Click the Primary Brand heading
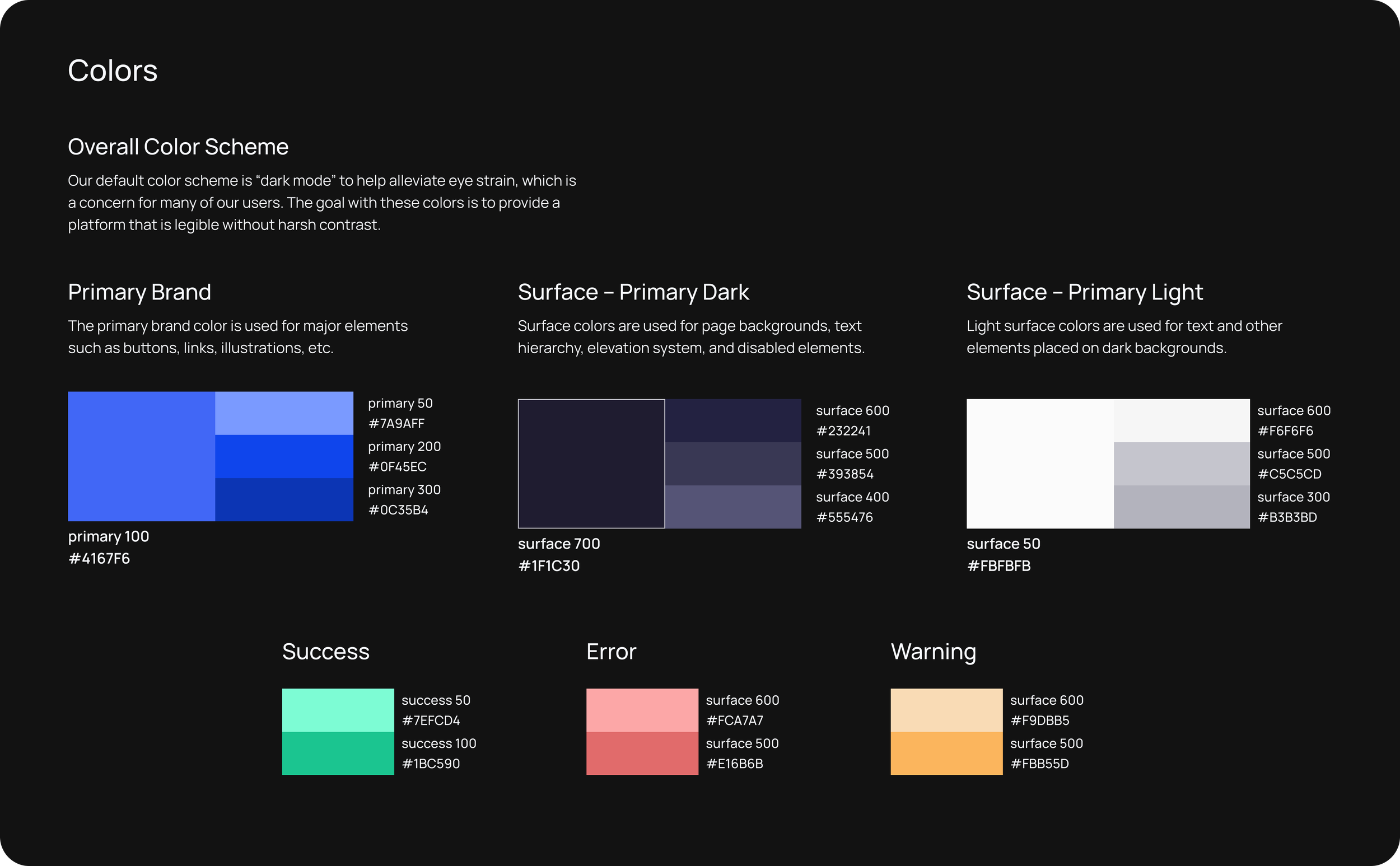Viewport: 1400px width, 866px height. (x=139, y=292)
